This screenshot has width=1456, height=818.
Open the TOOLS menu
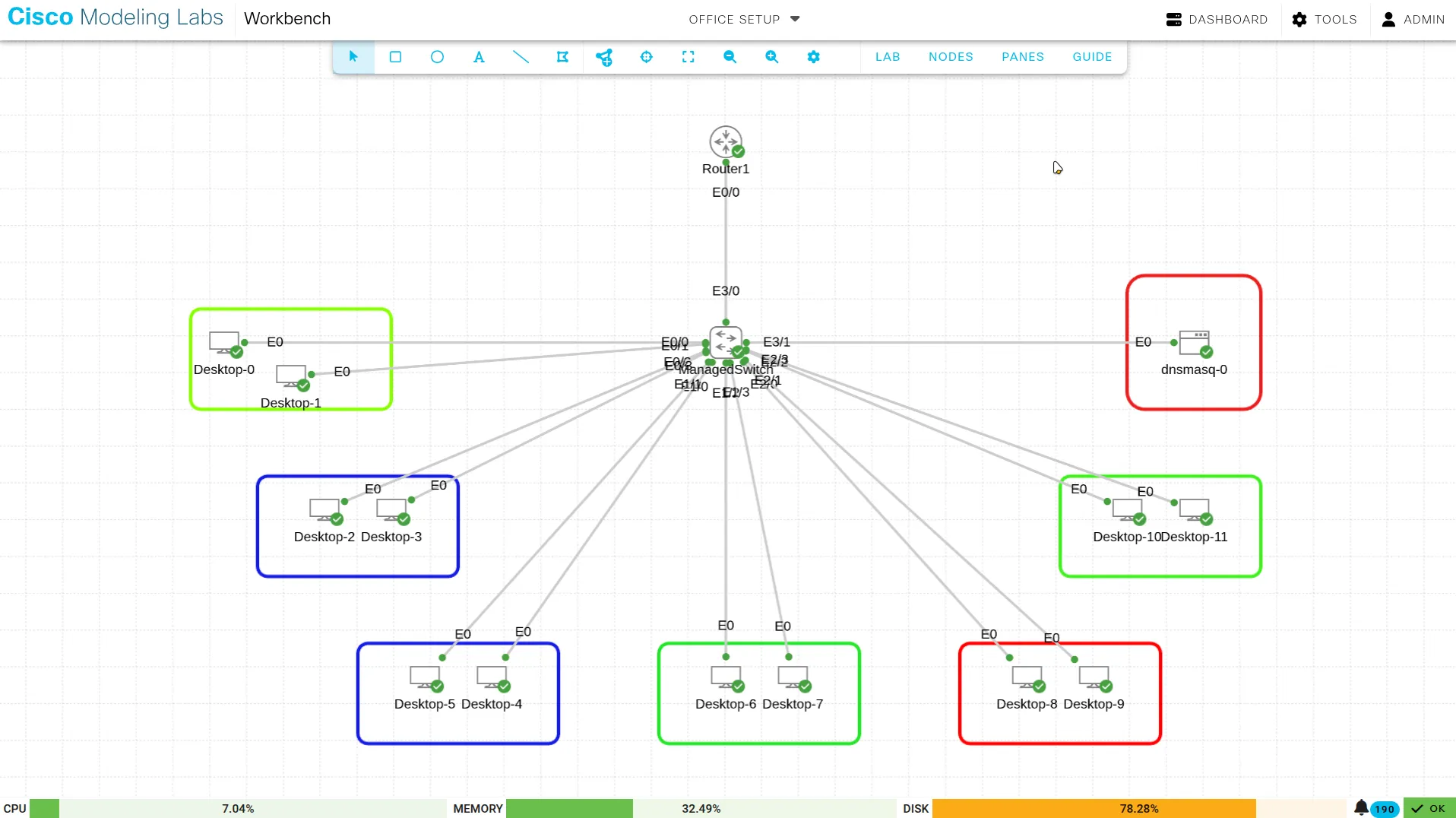pos(1325,19)
